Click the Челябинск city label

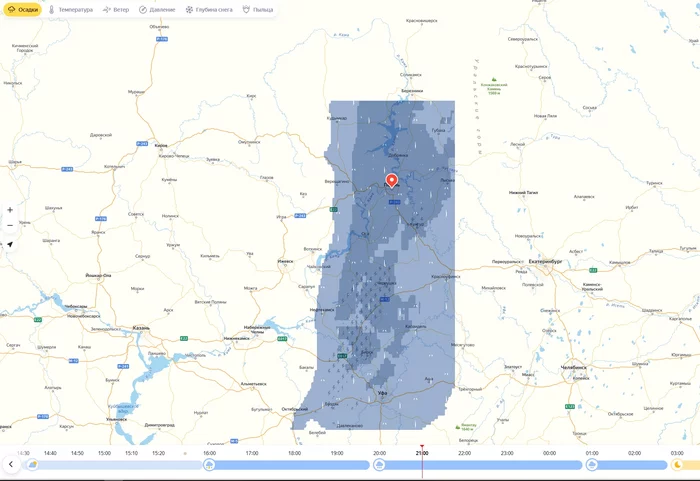pos(574,368)
